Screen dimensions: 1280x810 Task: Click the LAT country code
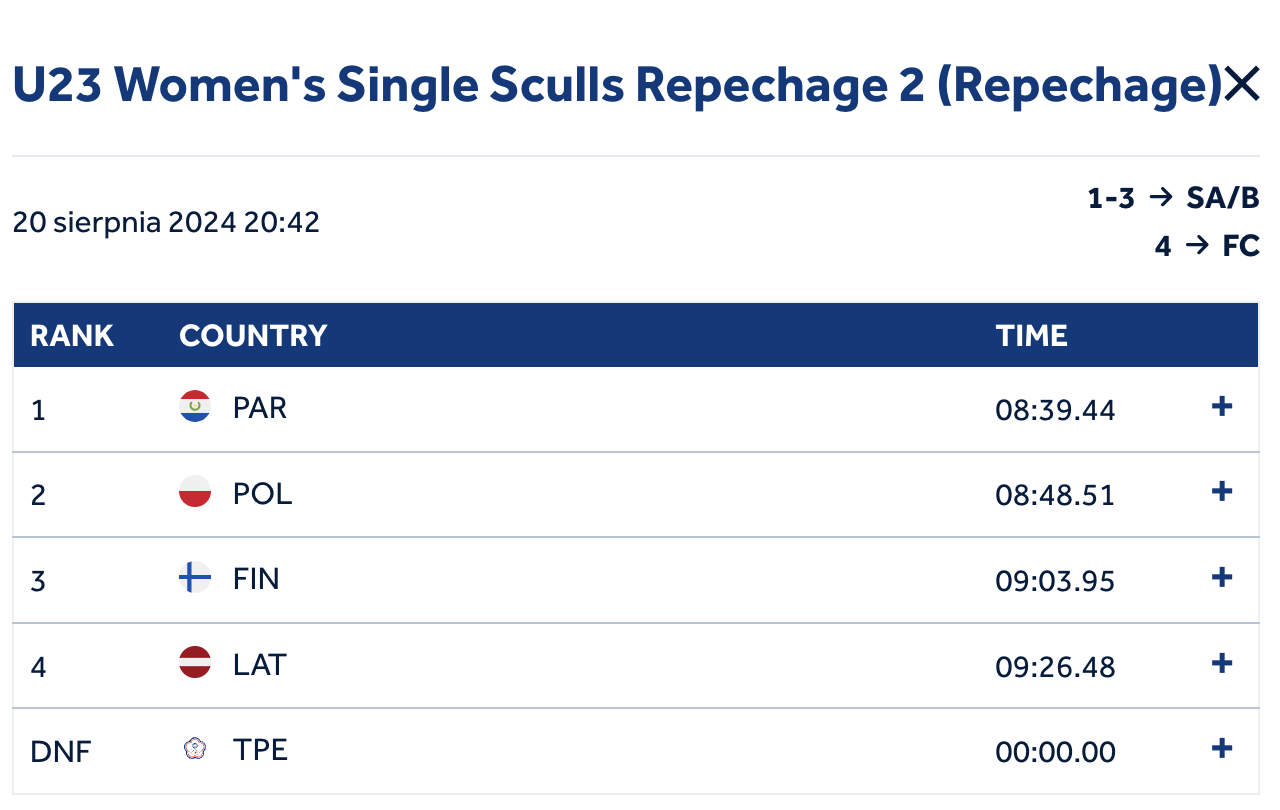[259, 665]
